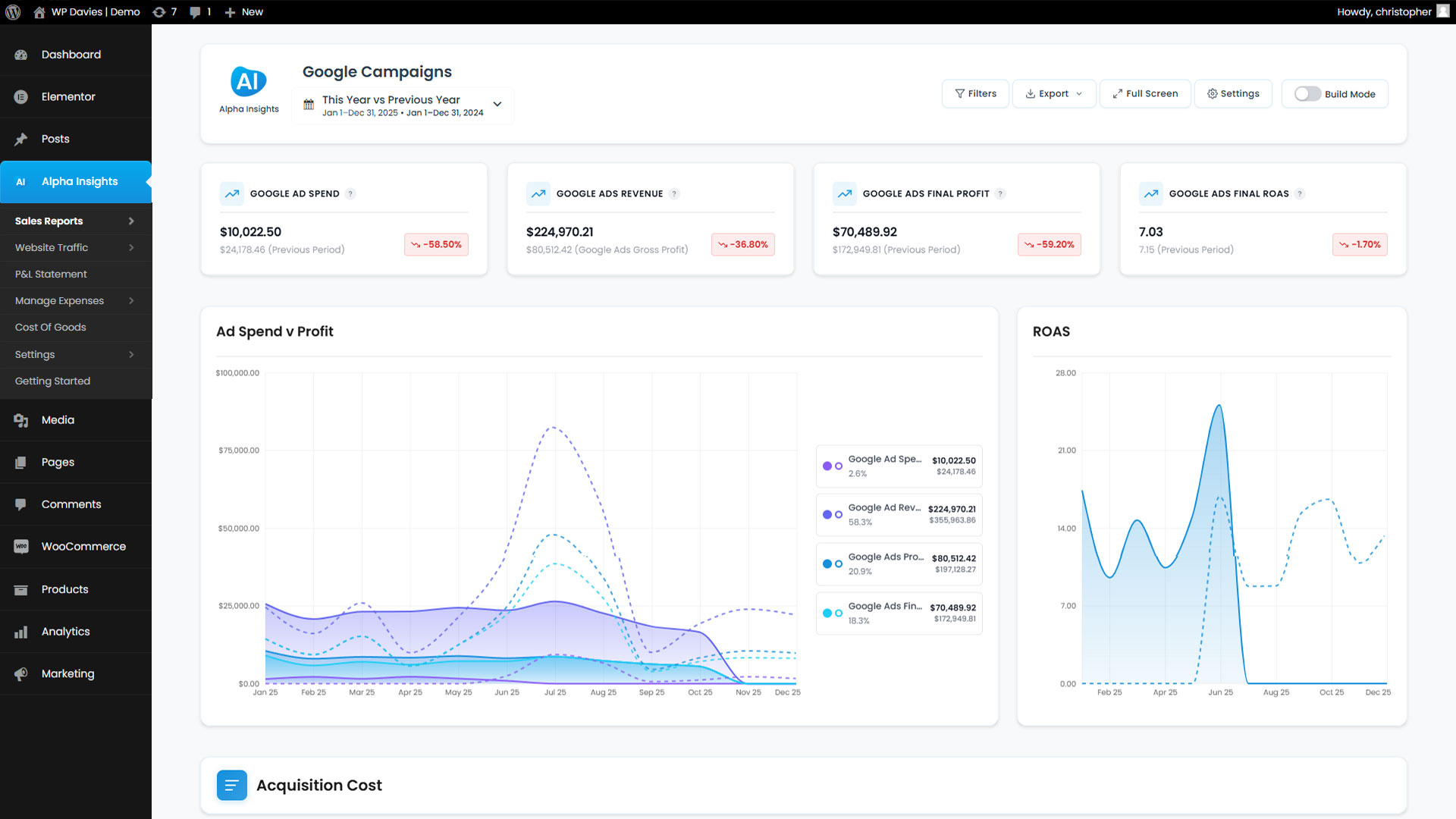Viewport: 1456px width, 819px height.
Task: Open the comments bubble in admin bar
Action: point(196,12)
